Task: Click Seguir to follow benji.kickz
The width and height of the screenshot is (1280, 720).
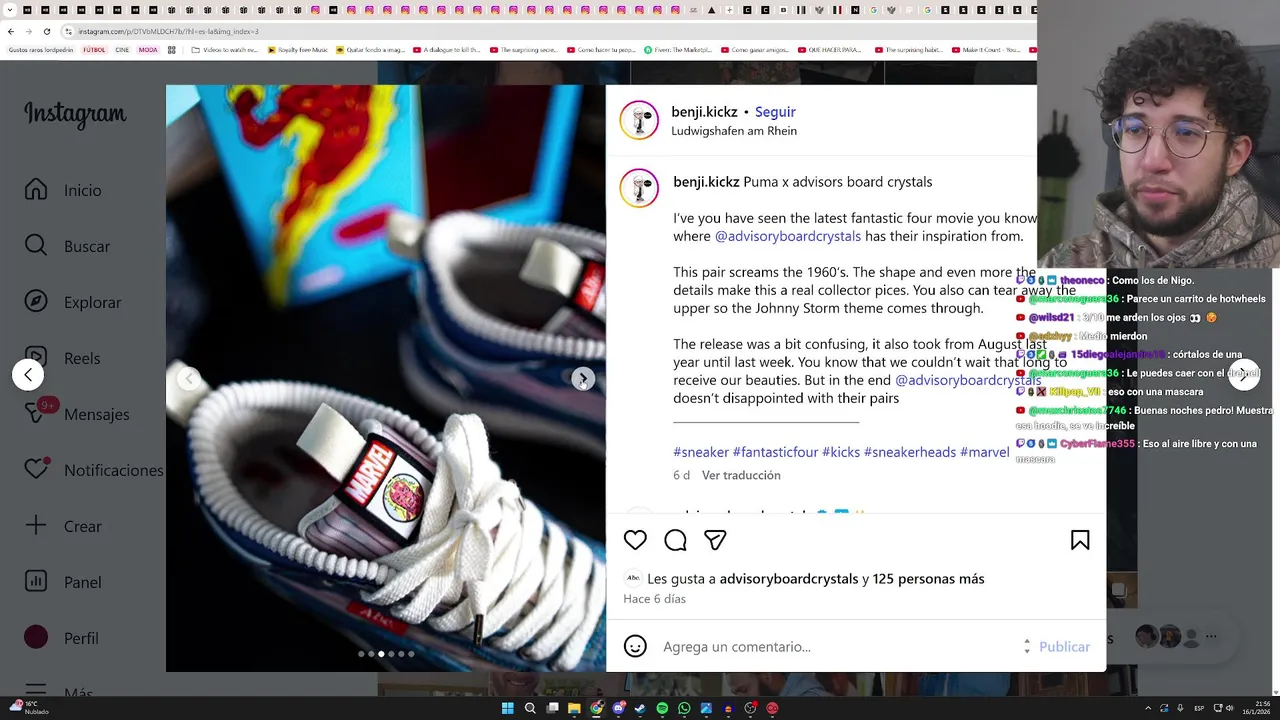Action: [775, 112]
